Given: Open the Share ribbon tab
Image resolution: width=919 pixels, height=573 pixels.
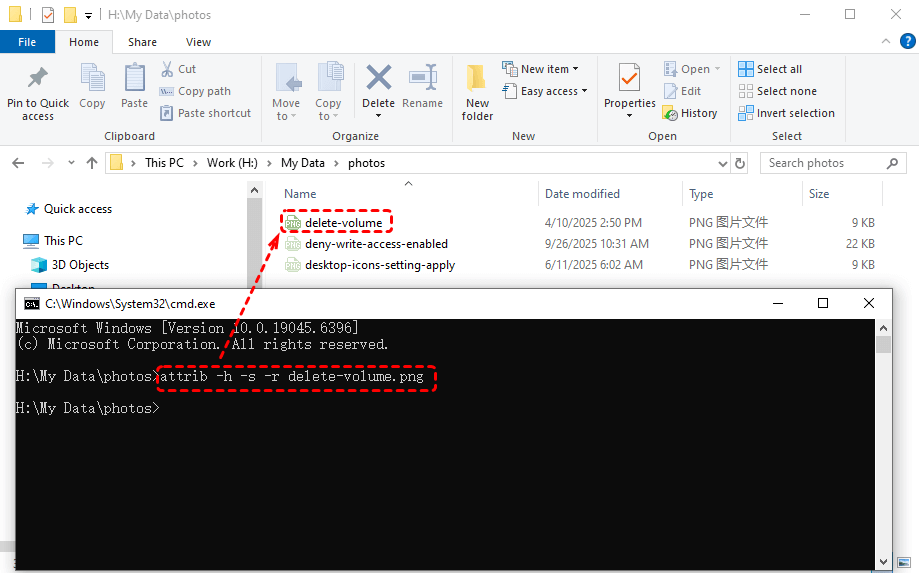Looking at the screenshot, I should pyautogui.click(x=142, y=42).
